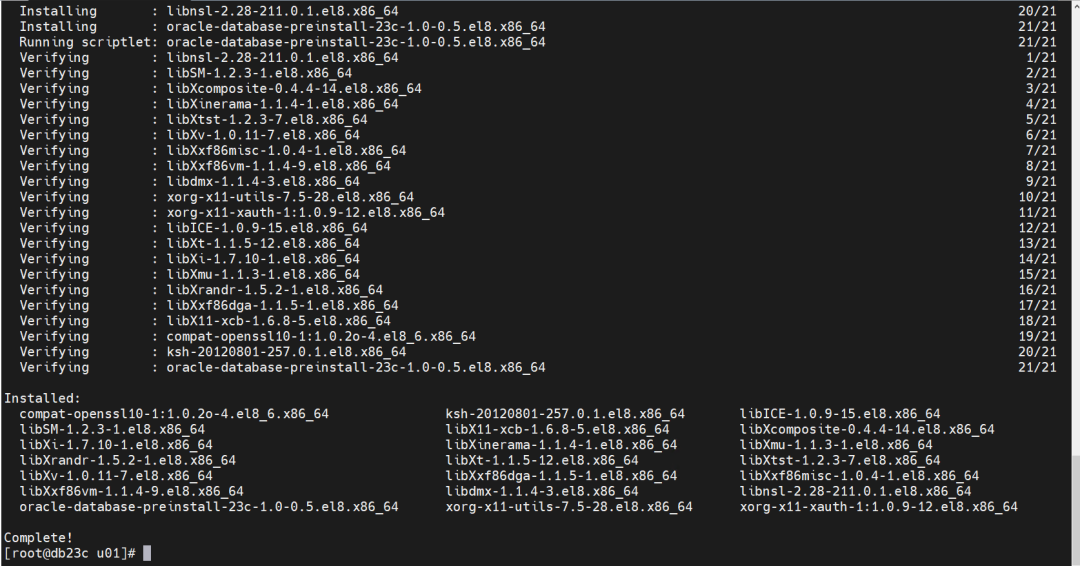Click compat-openssl10 in the Installed list
Image resolution: width=1080 pixels, height=566 pixels.
coord(174,414)
